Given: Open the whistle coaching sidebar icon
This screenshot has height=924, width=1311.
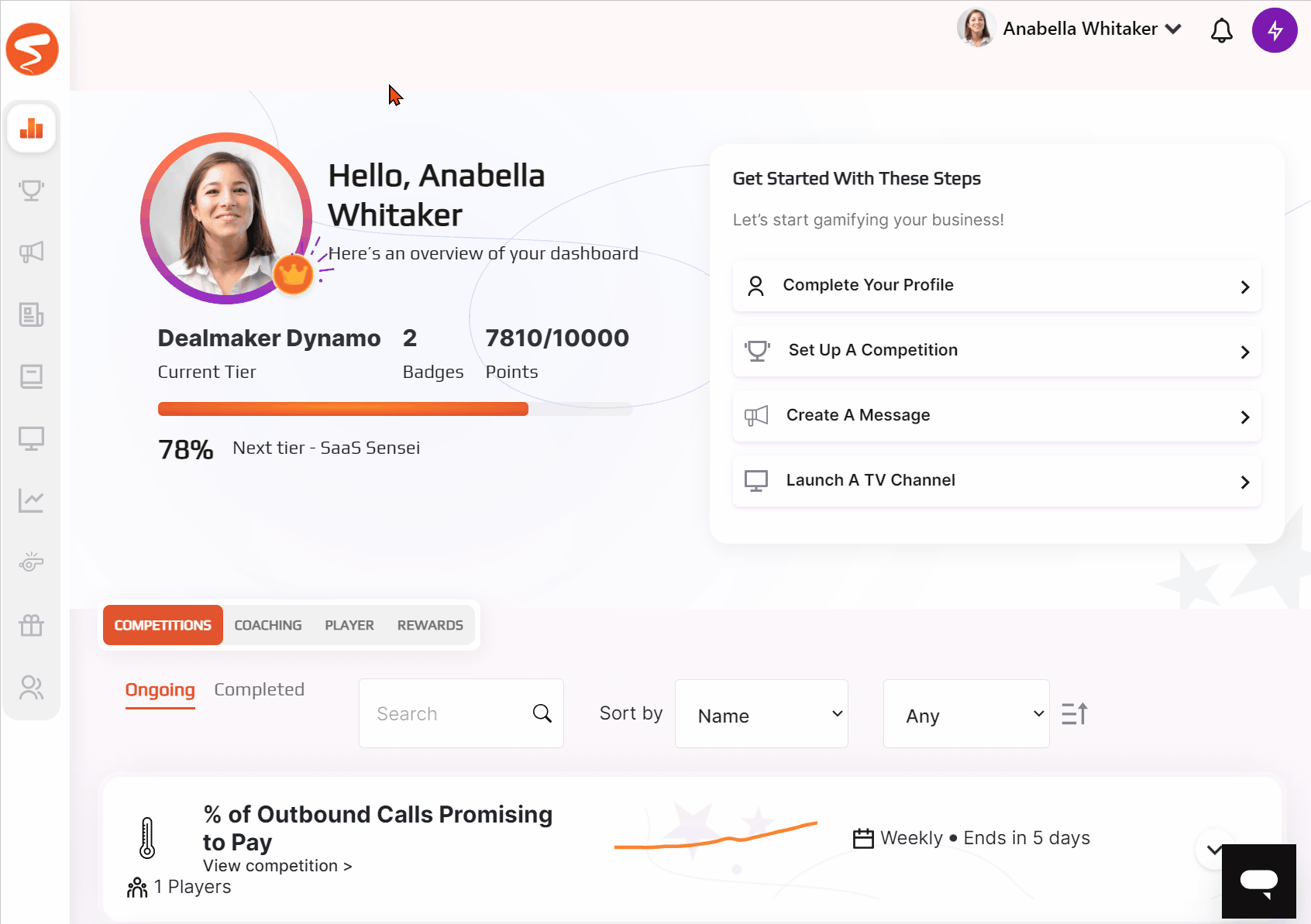Looking at the screenshot, I should tap(31, 562).
